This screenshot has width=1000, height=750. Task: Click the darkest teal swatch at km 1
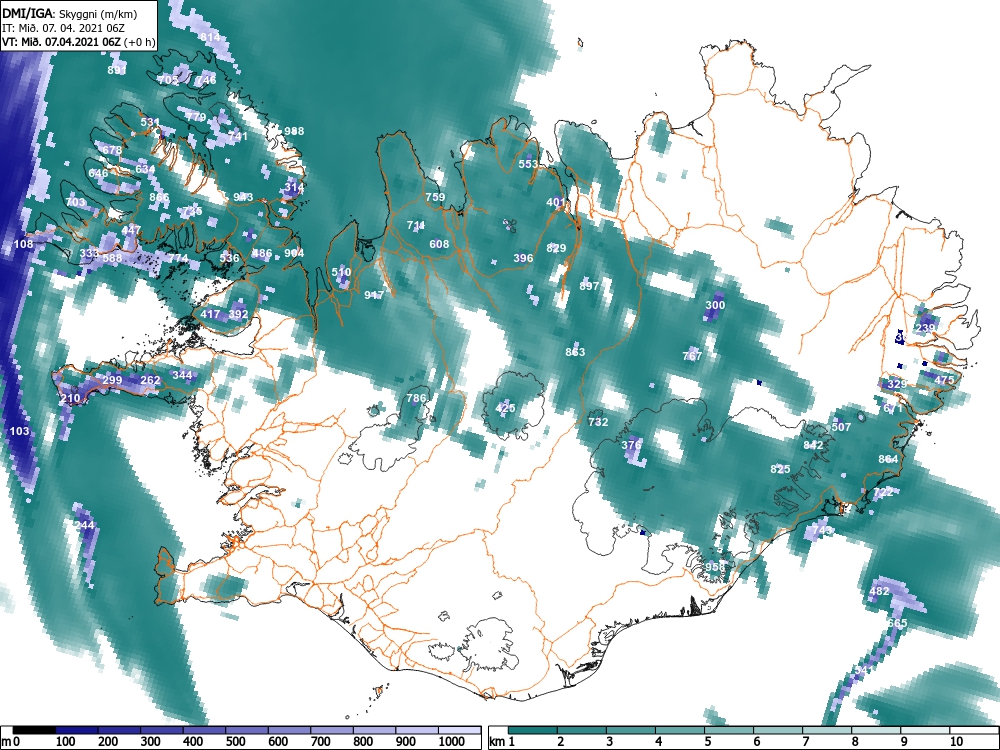pyautogui.click(x=533, y=730)
